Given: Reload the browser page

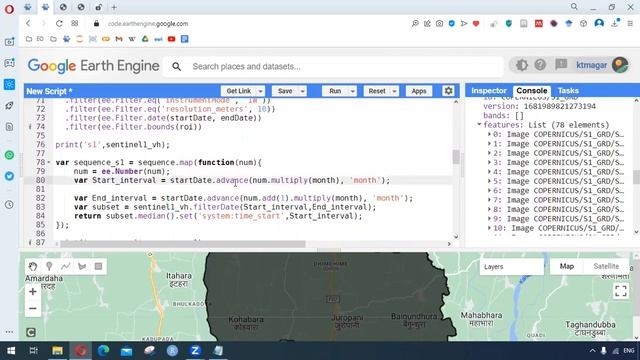Looking at the screenshot, I should point(59,23).
